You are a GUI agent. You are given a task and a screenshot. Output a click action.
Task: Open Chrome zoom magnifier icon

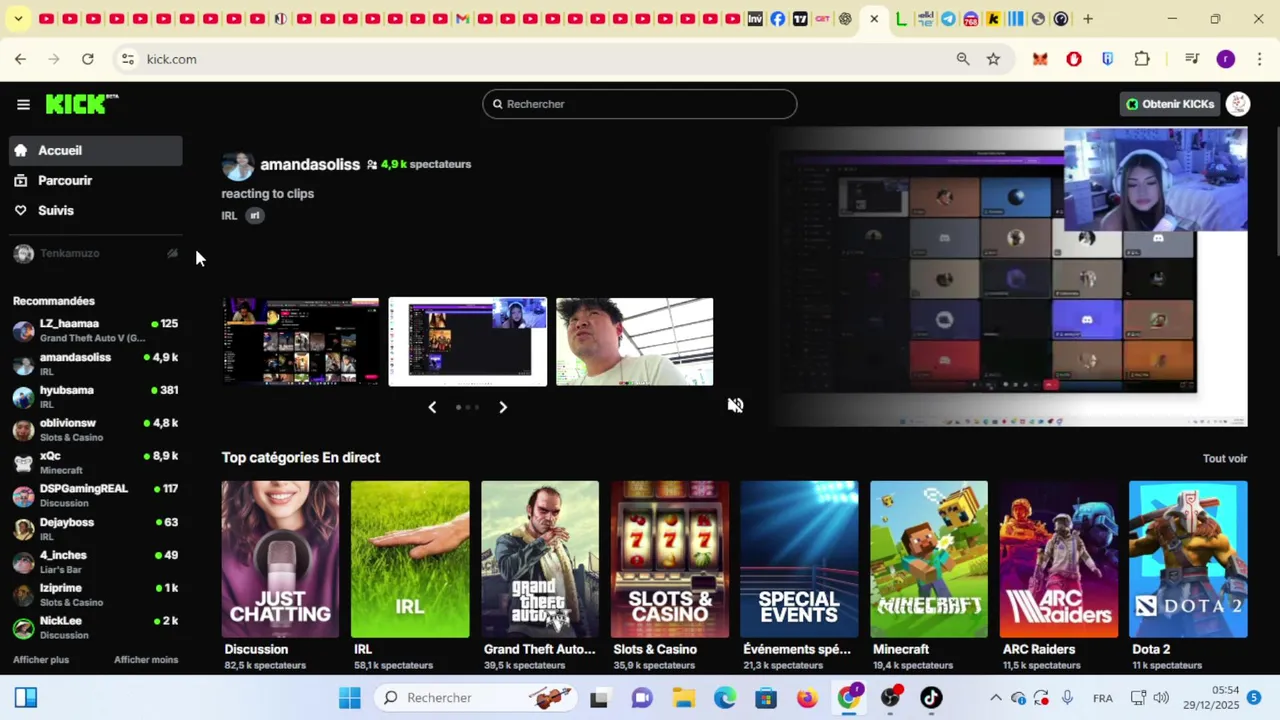(x=963, y=59)
